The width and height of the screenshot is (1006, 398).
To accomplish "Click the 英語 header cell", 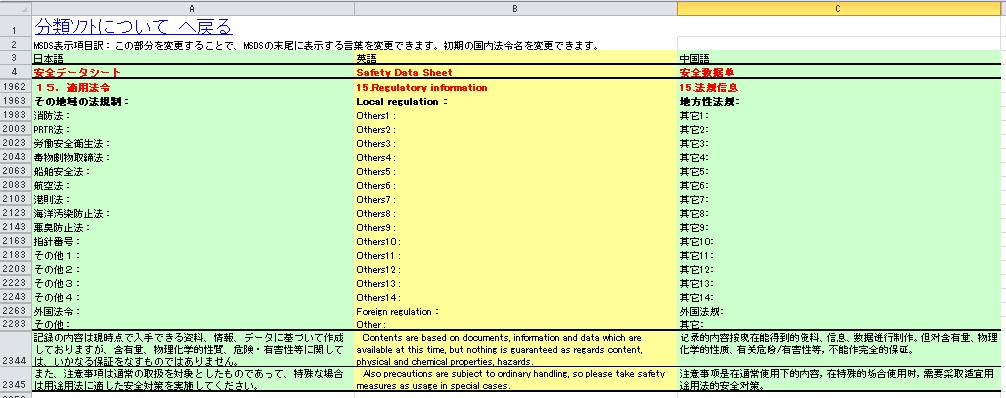I will 515,58.
